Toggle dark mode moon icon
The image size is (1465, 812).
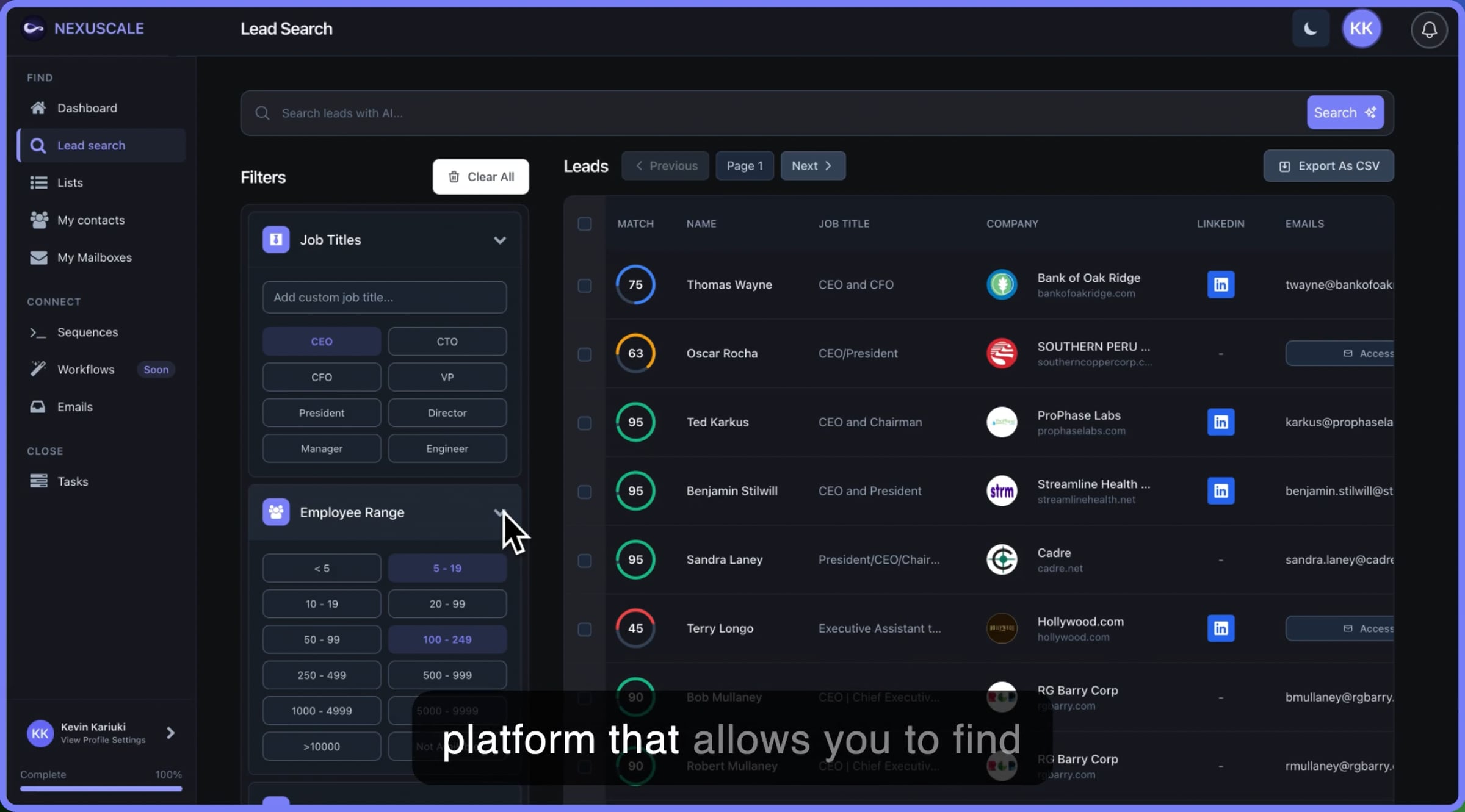pos(1310,29)
